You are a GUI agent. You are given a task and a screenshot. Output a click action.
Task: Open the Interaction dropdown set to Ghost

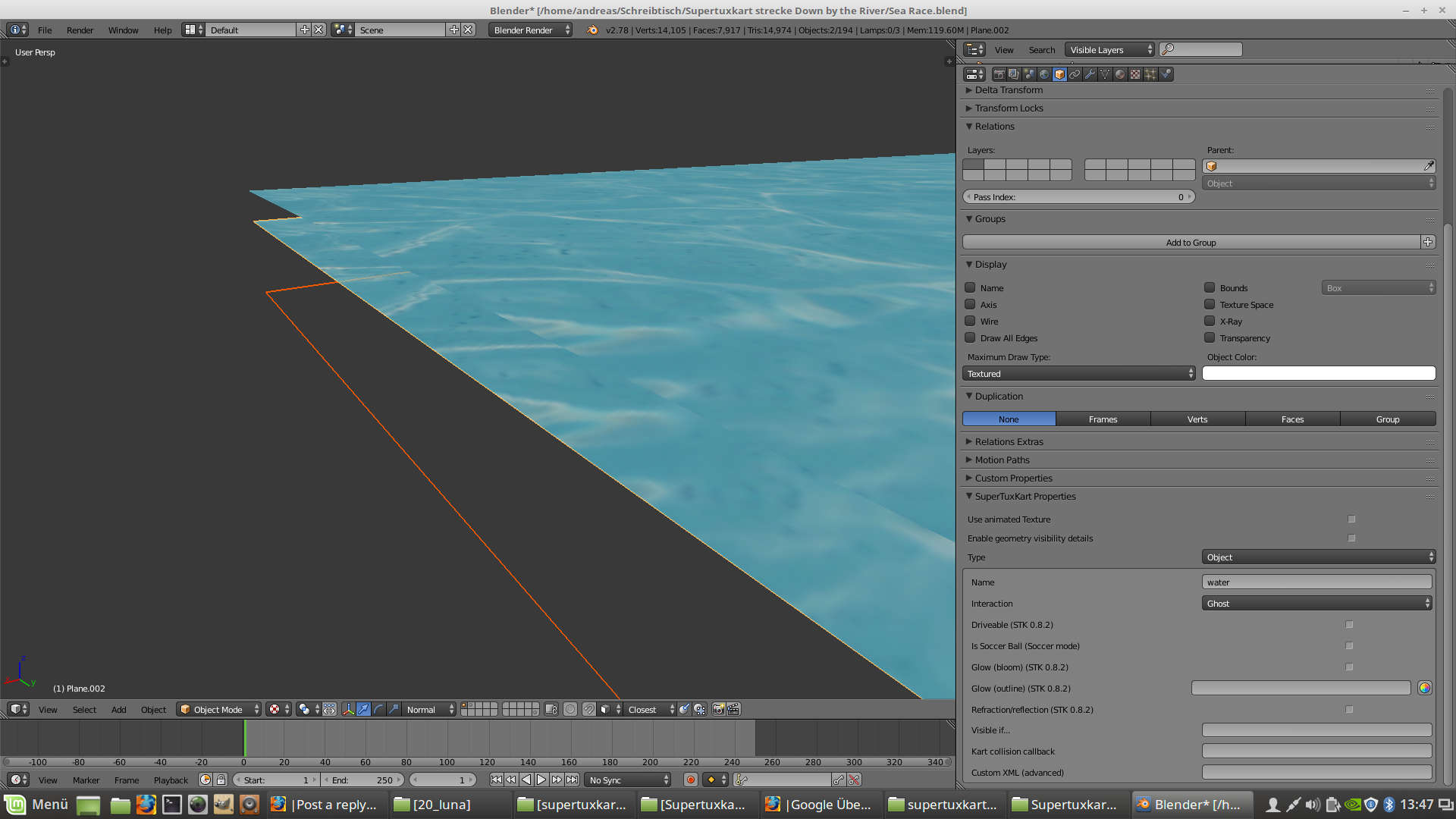(x=1316, y=604)
